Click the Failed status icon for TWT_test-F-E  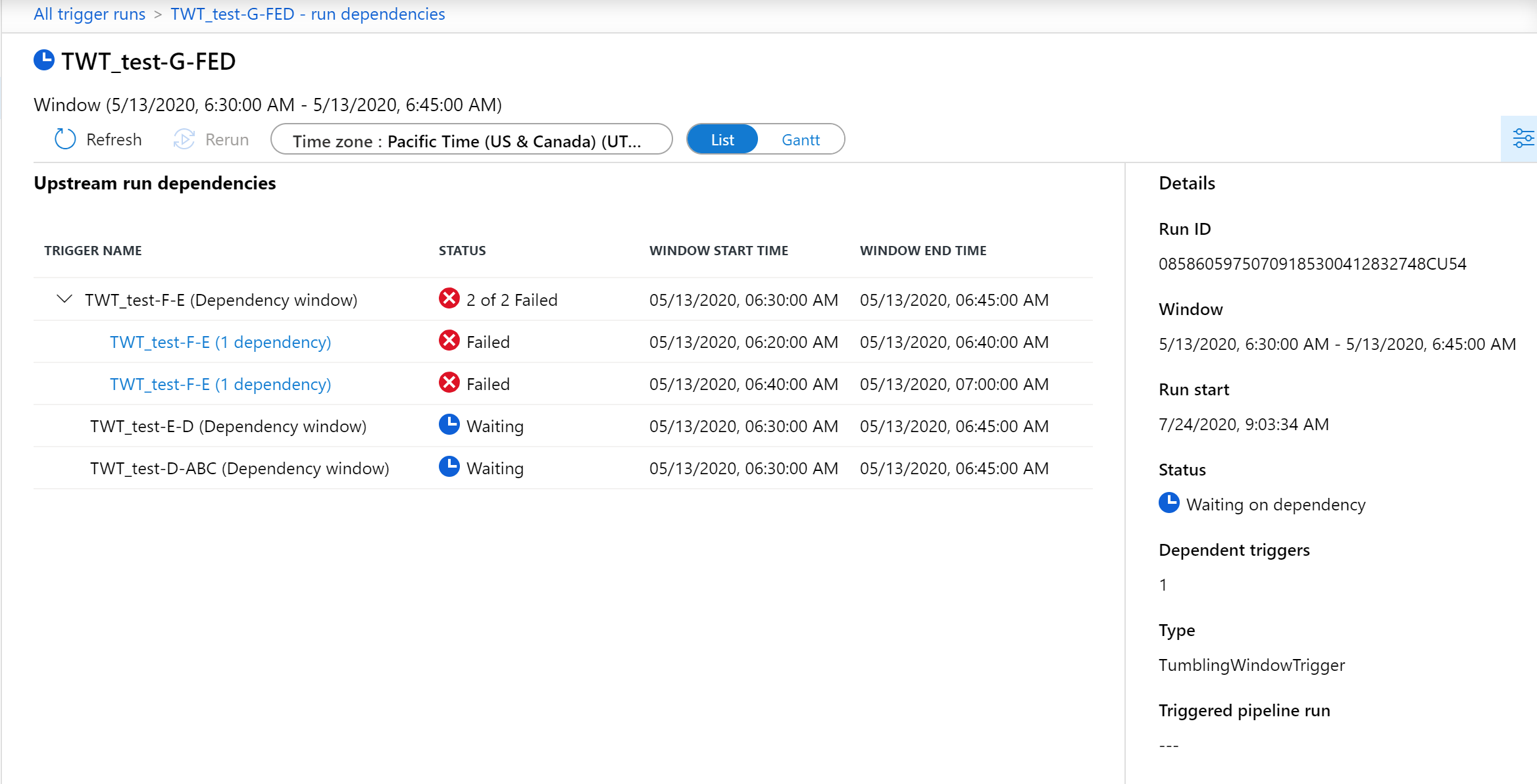448,299
